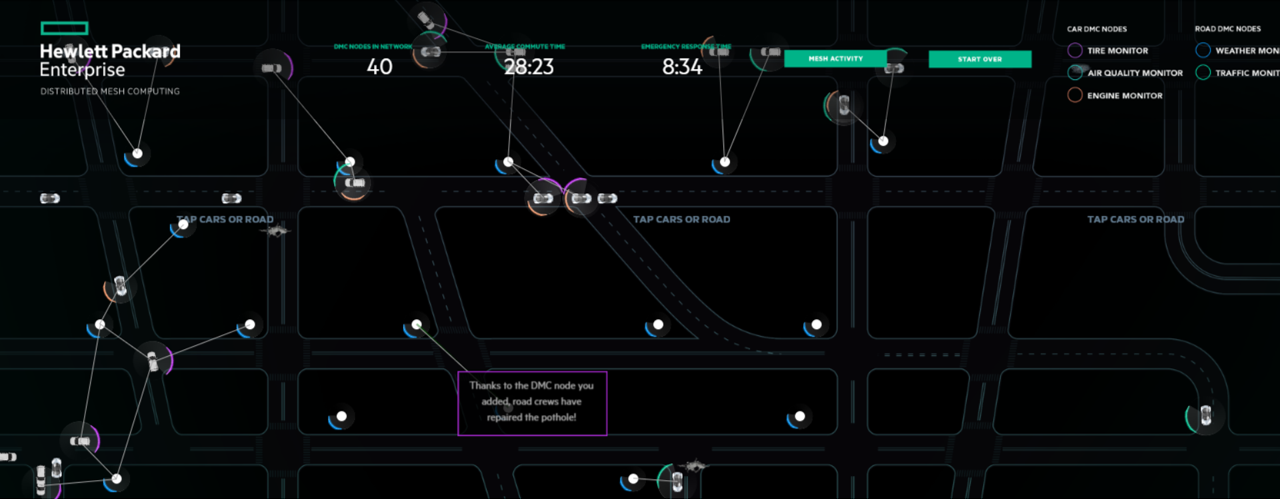This screenshot has height=499, width=1280.
Task: Tap the green-ringed car at the bottom center
Action: [676, 480]
